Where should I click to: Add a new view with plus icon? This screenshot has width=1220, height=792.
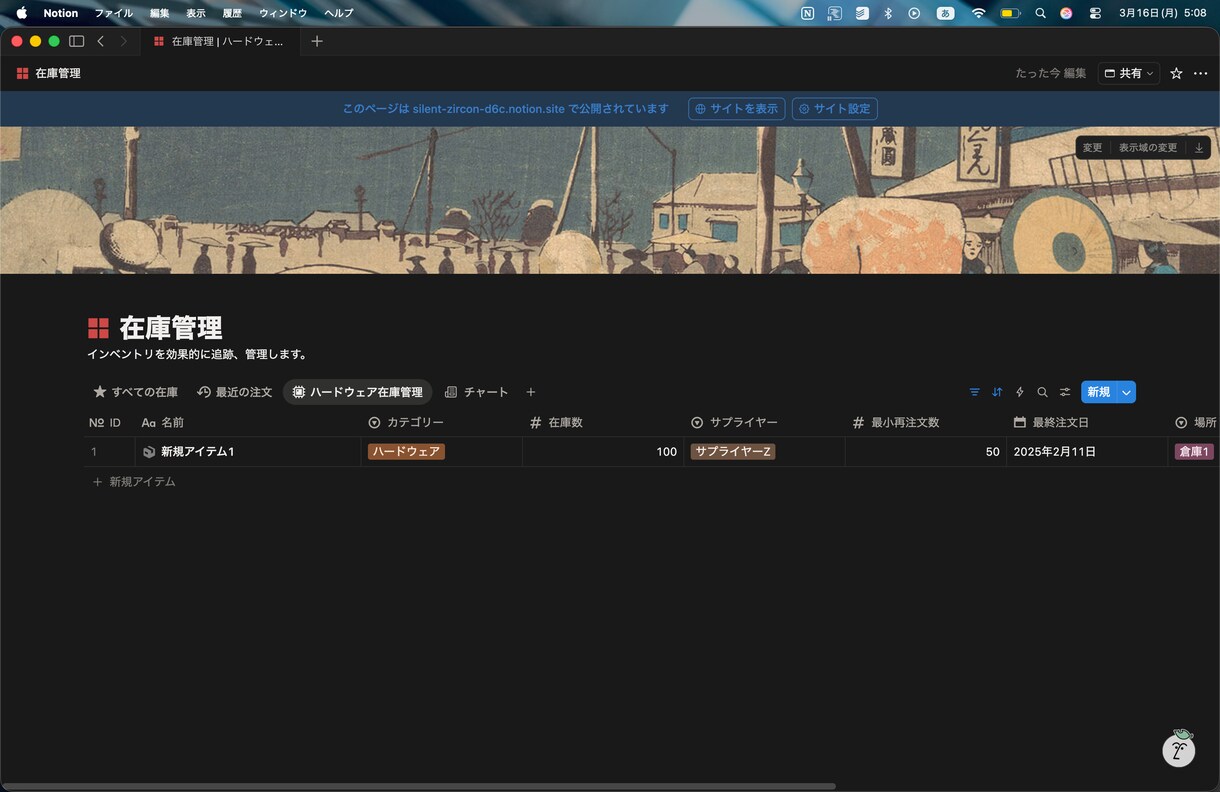(531, 392)
